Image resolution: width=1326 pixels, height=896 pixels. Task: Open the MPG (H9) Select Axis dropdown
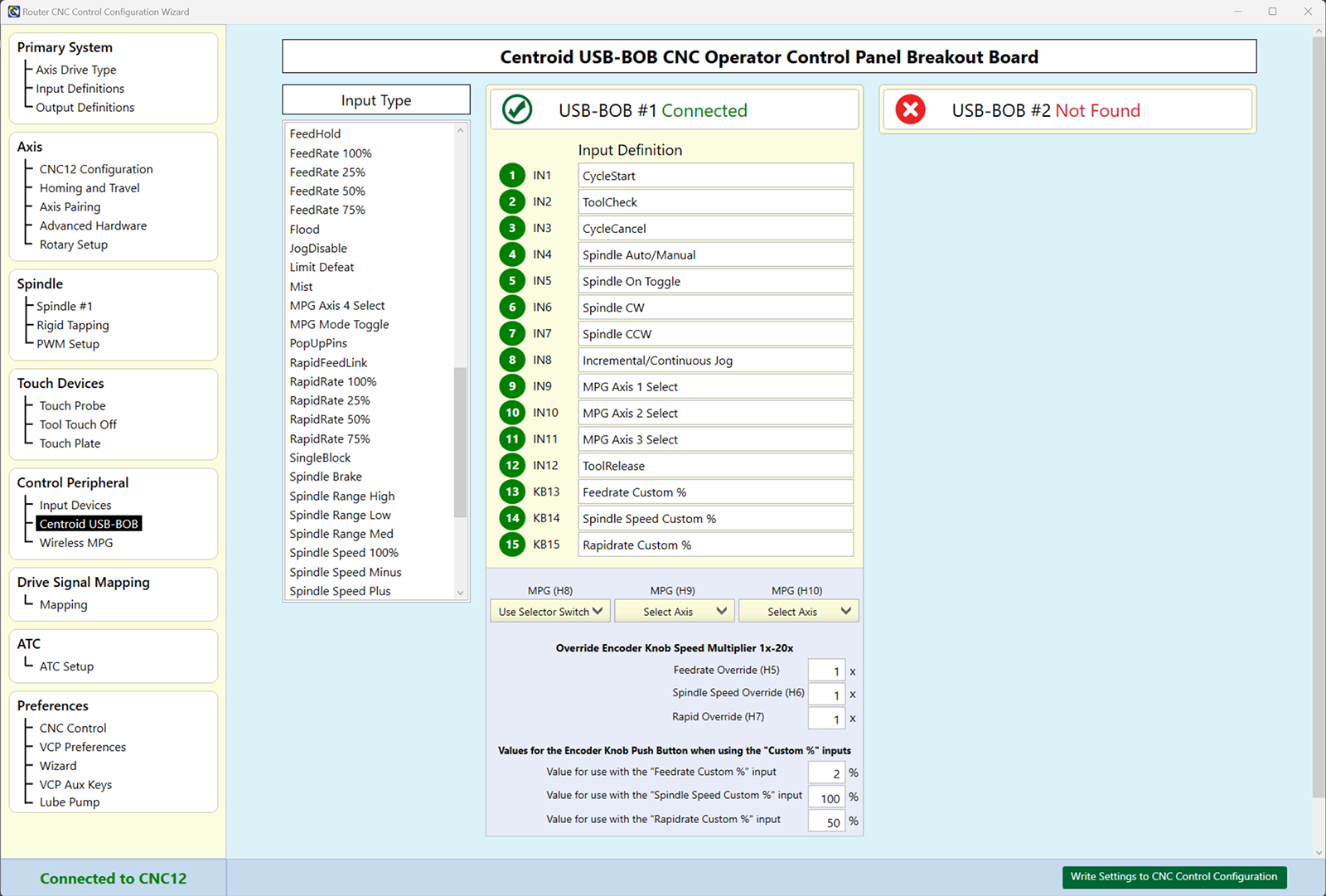click(x=674, y=612)
